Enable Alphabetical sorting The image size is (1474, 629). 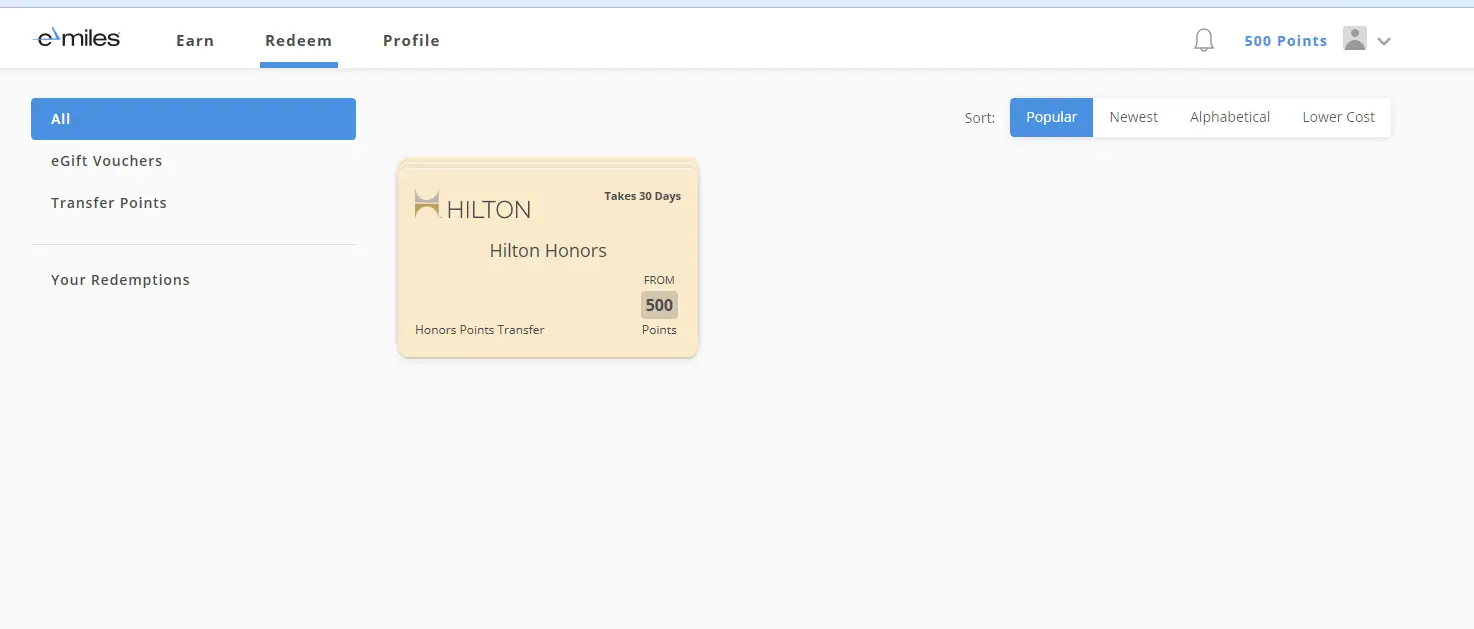click(x=1229, y=117)
